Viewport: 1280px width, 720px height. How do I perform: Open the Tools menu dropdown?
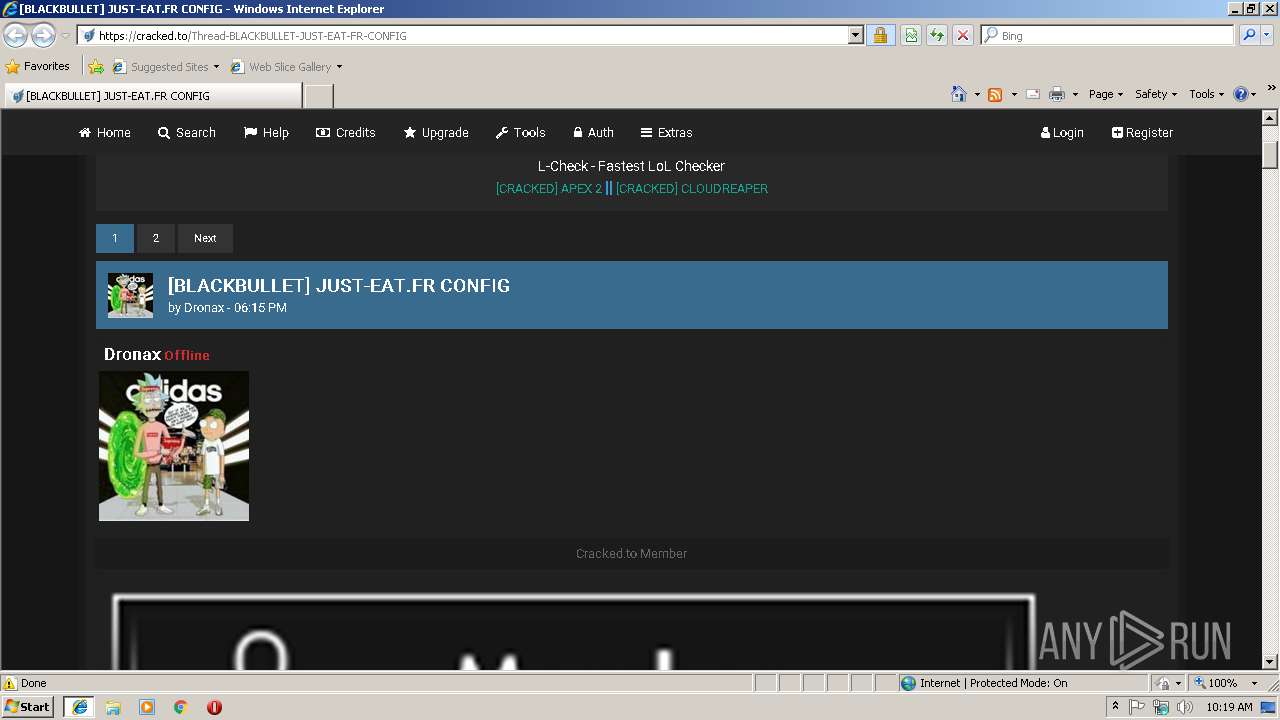[x=1207, y=94]
